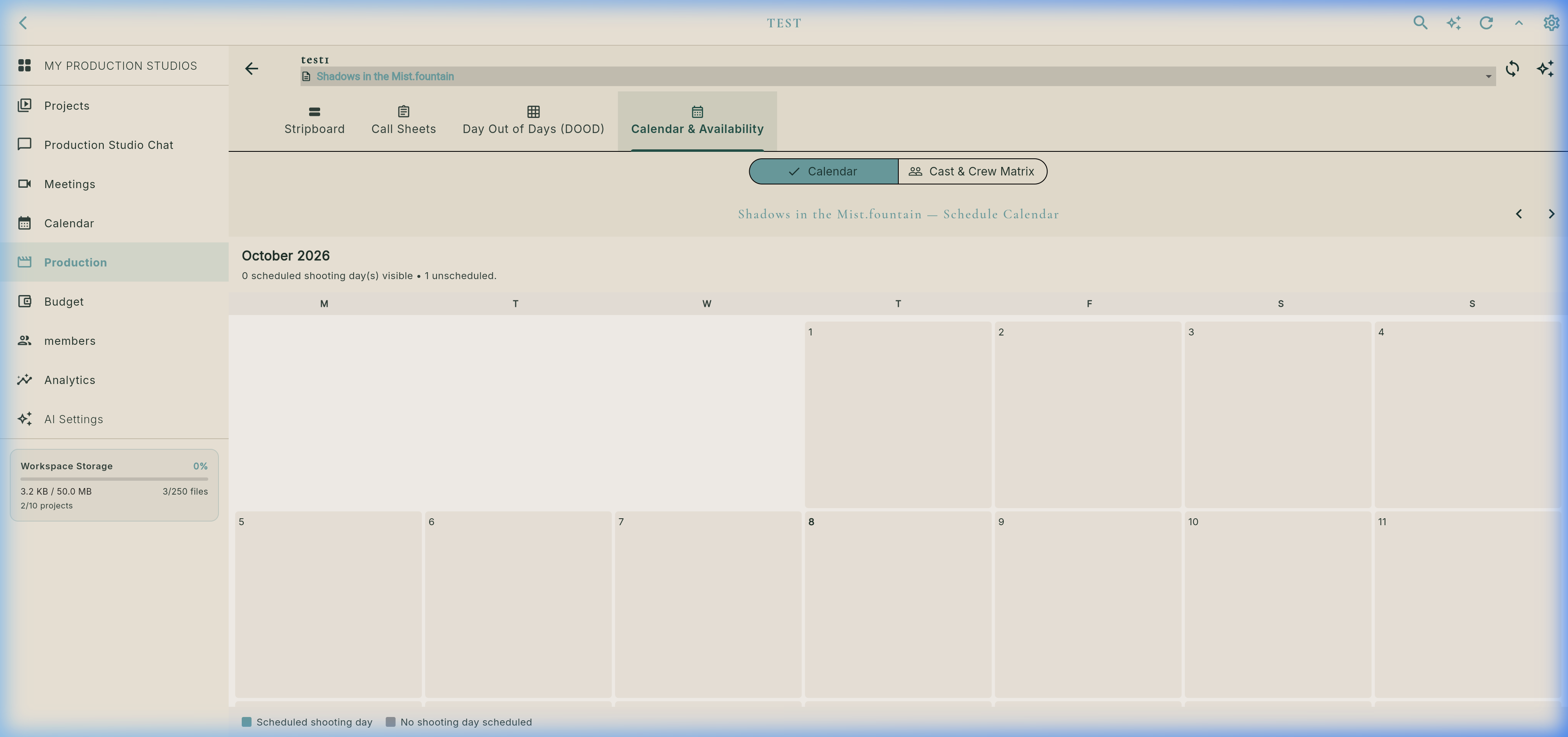The image size is (1568, 737).
Task: Click the Production Studio Chat icon
Action: pos(24,144)
